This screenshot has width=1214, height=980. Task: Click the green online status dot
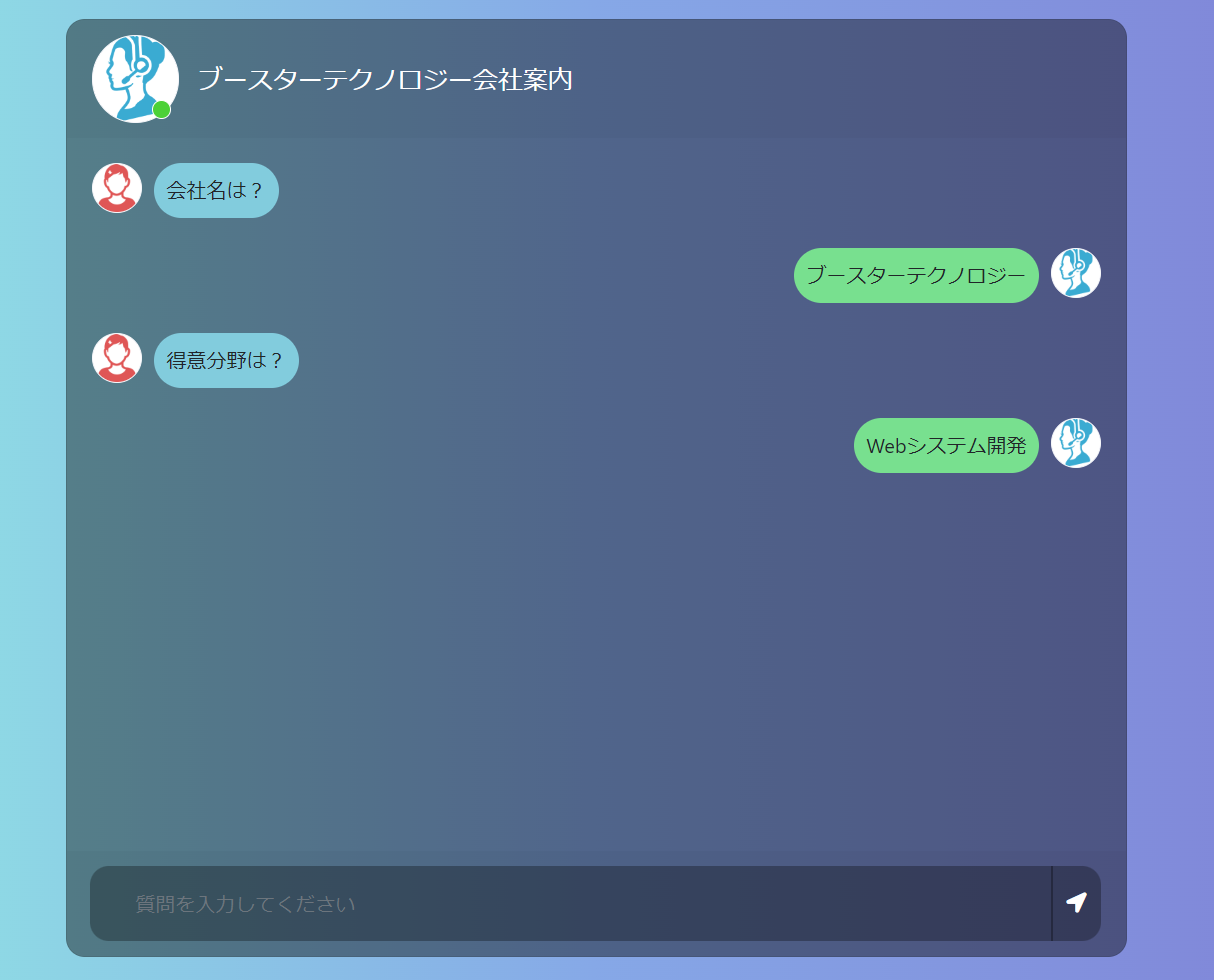pos(162,110)
